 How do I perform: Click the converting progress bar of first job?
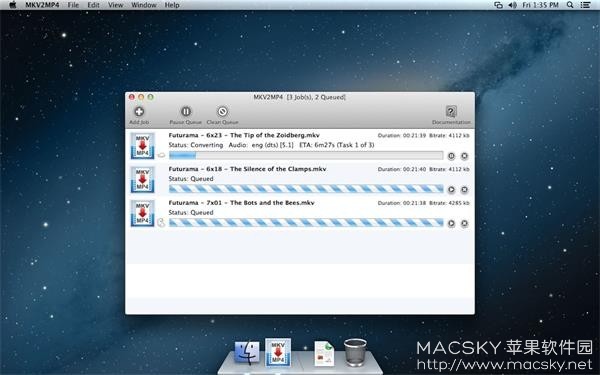[x=306, y=155]
